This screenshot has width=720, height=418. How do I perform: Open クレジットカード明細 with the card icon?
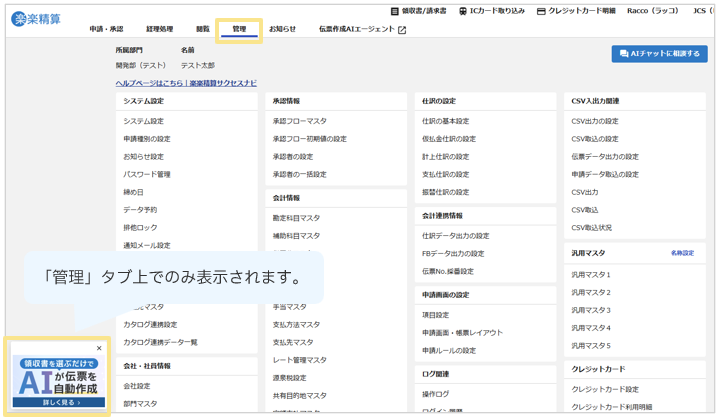coord(576,11)
